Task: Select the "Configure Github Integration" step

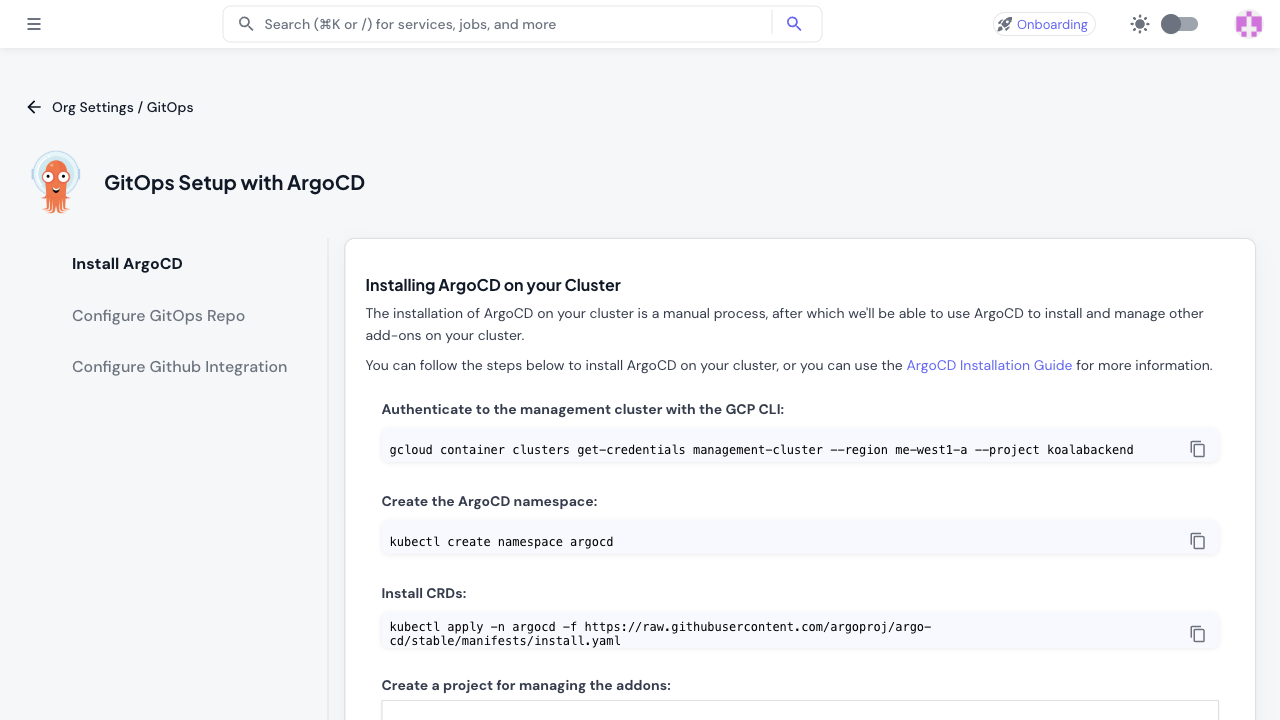Action: tap(179, 366)
